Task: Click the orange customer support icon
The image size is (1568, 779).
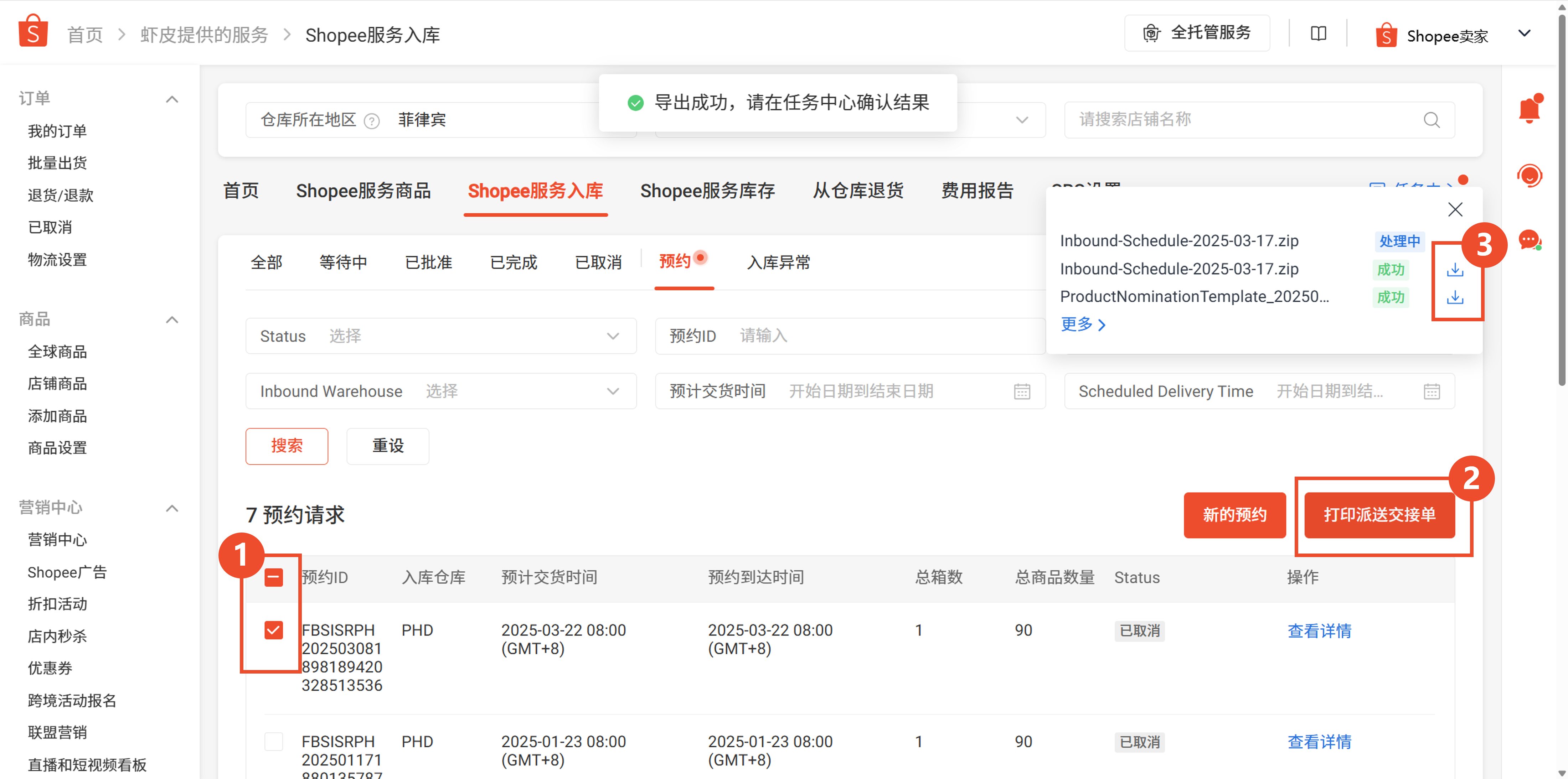Action: tap(1529, 176)
